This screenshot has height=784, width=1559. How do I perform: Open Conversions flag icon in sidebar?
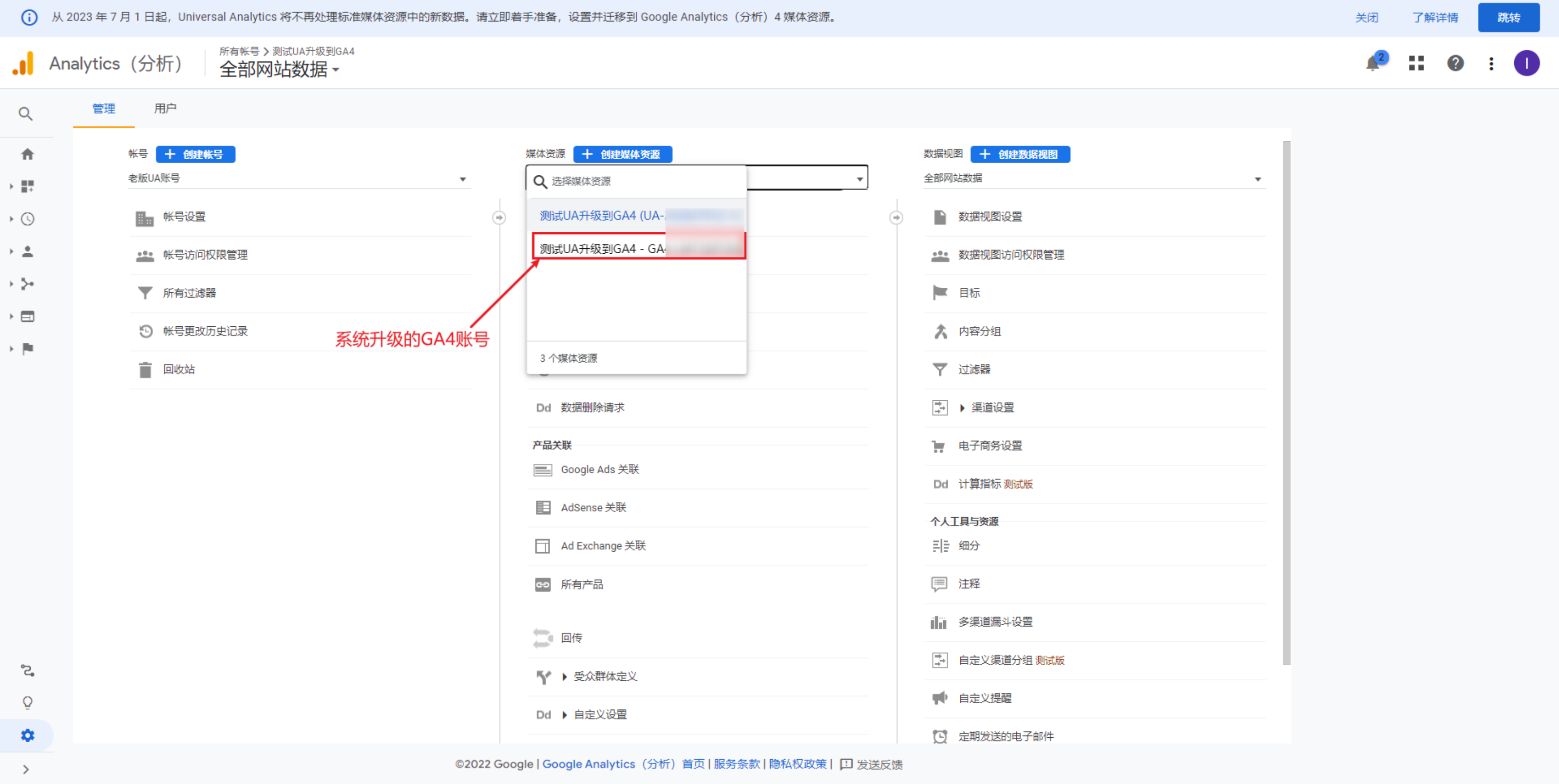point(27,349)
